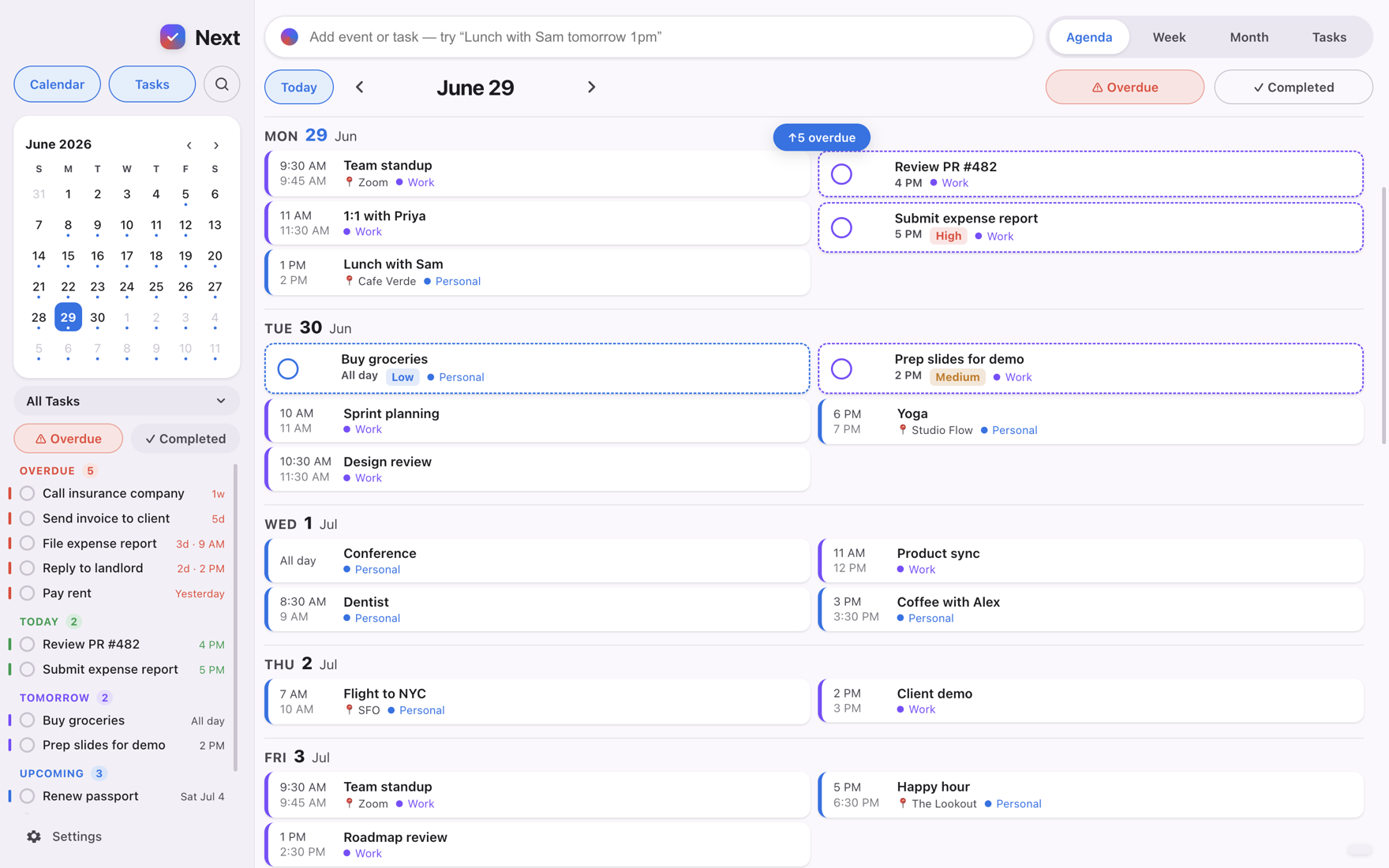The image size is (1389, 868).
Task: Open the Conference all-day event
Action: click(x=537, y=561)
